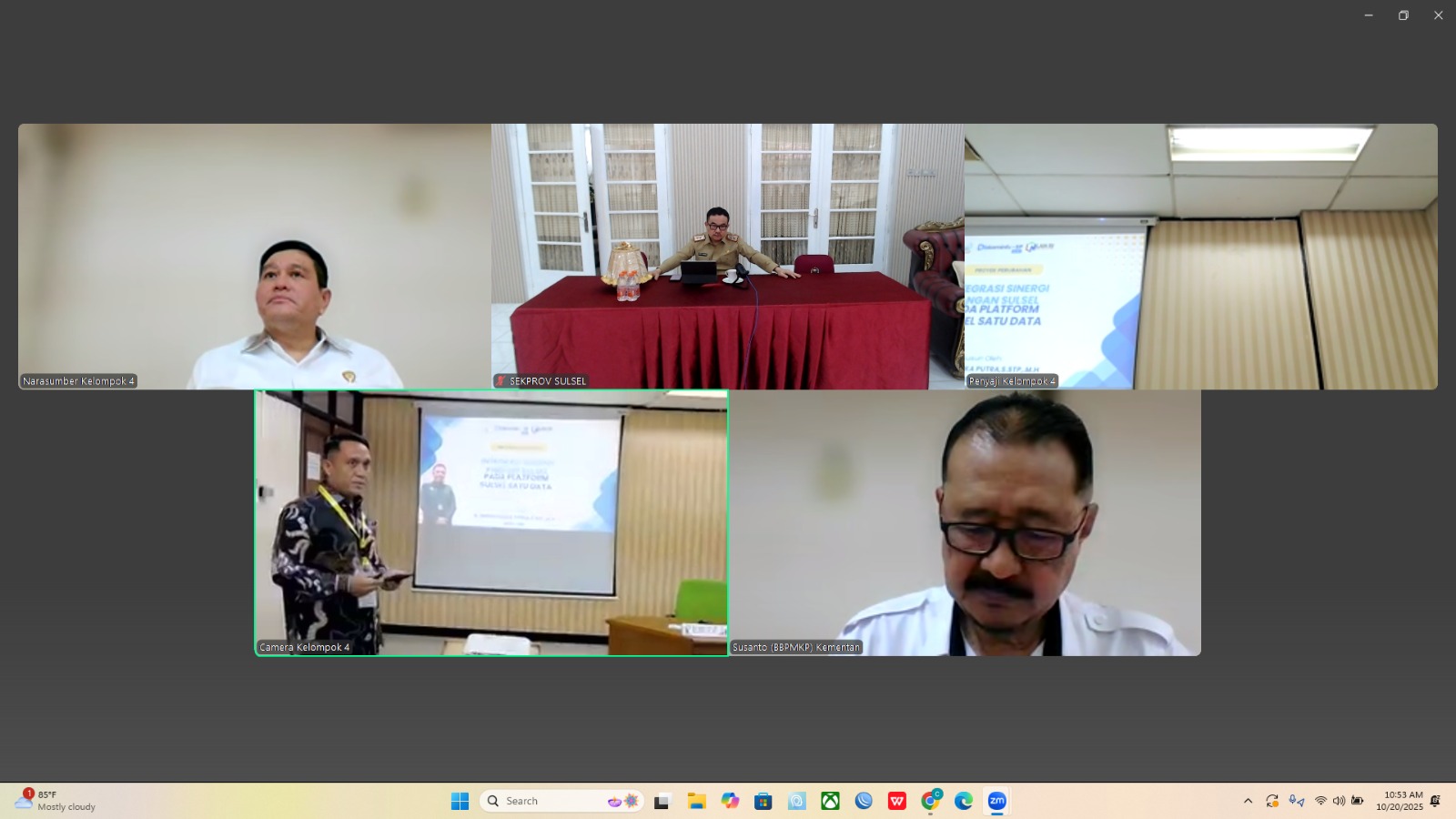This screenshot has width=1456, height=819.
Task: Select the Susanto (BBPMKP) Kementan video tile
Action: (x=965, y=522)
